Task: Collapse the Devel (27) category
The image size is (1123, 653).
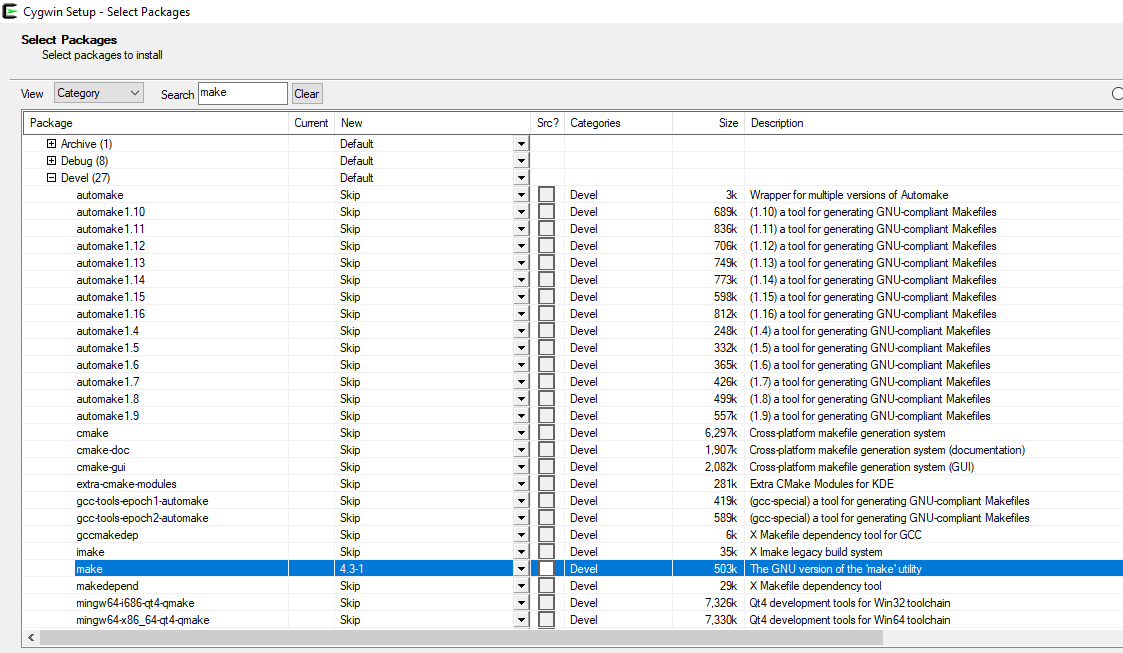Action: pyautogui.click(x=52, y=178)
